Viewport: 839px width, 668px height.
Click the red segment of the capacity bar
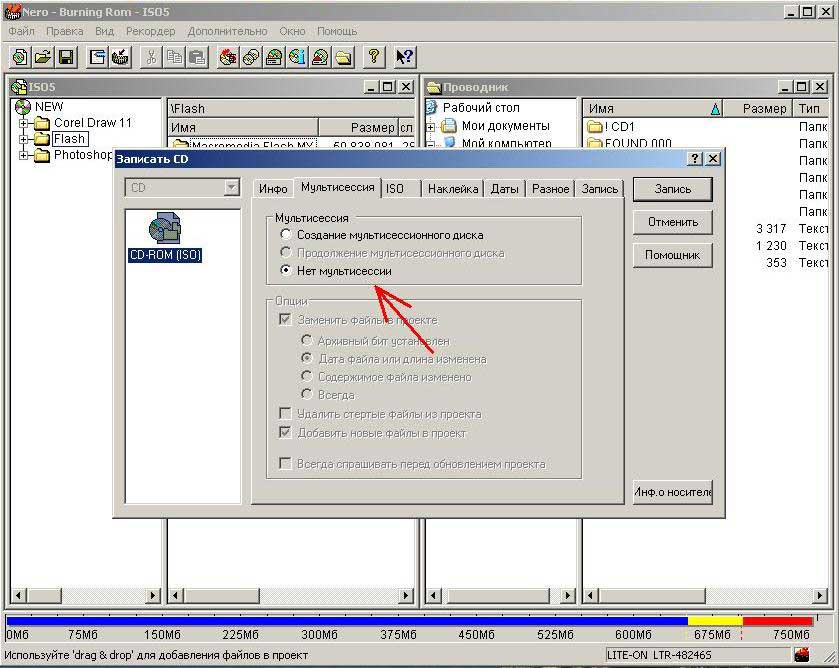click(x=777, y=621)
